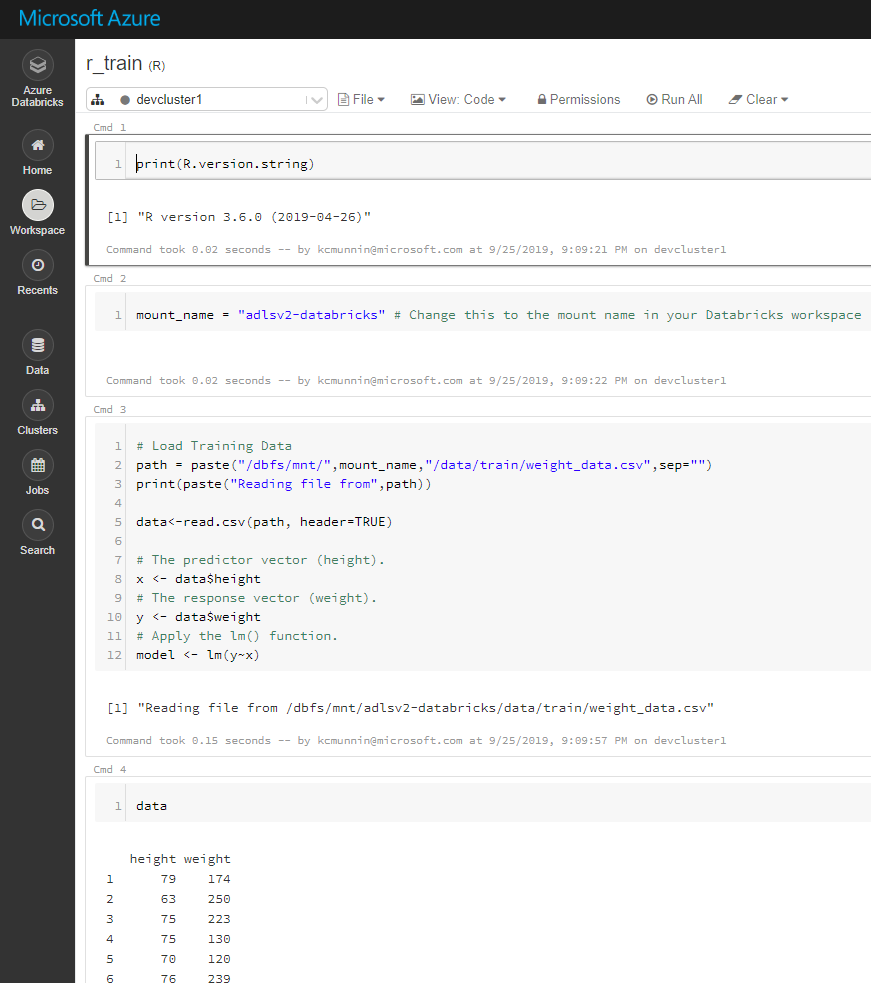Open the Workspace folder icon
The height and width of the screenshot is (983, 871).
click(x=38, y=205)
